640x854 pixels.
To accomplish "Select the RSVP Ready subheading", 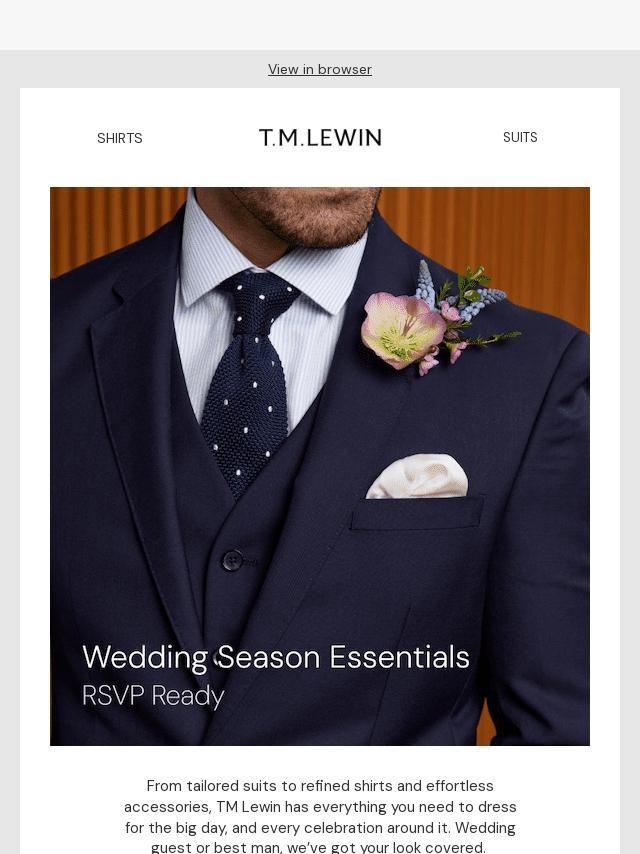I will pos(153,696).
